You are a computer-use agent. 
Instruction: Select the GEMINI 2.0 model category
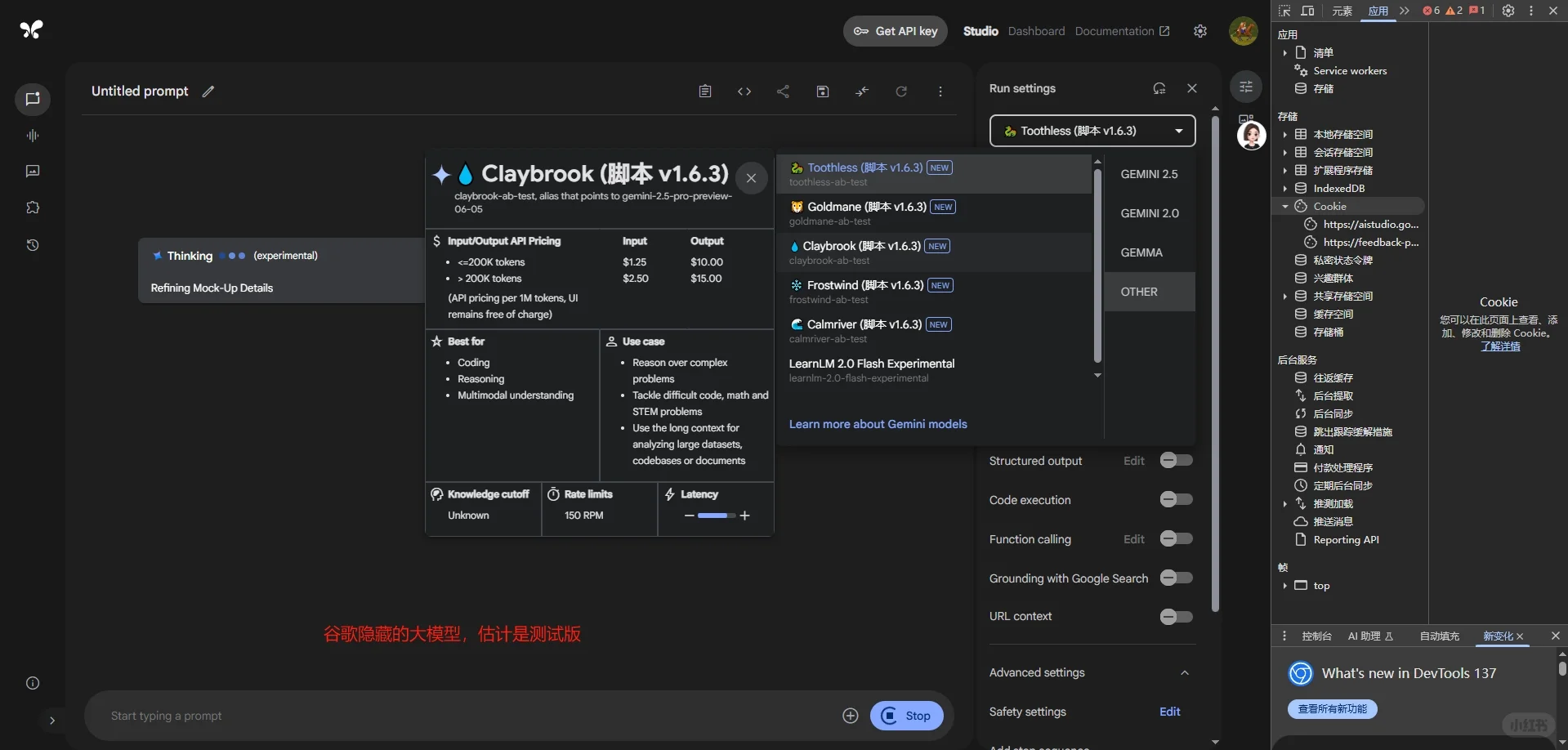[x=1150, y=213]
